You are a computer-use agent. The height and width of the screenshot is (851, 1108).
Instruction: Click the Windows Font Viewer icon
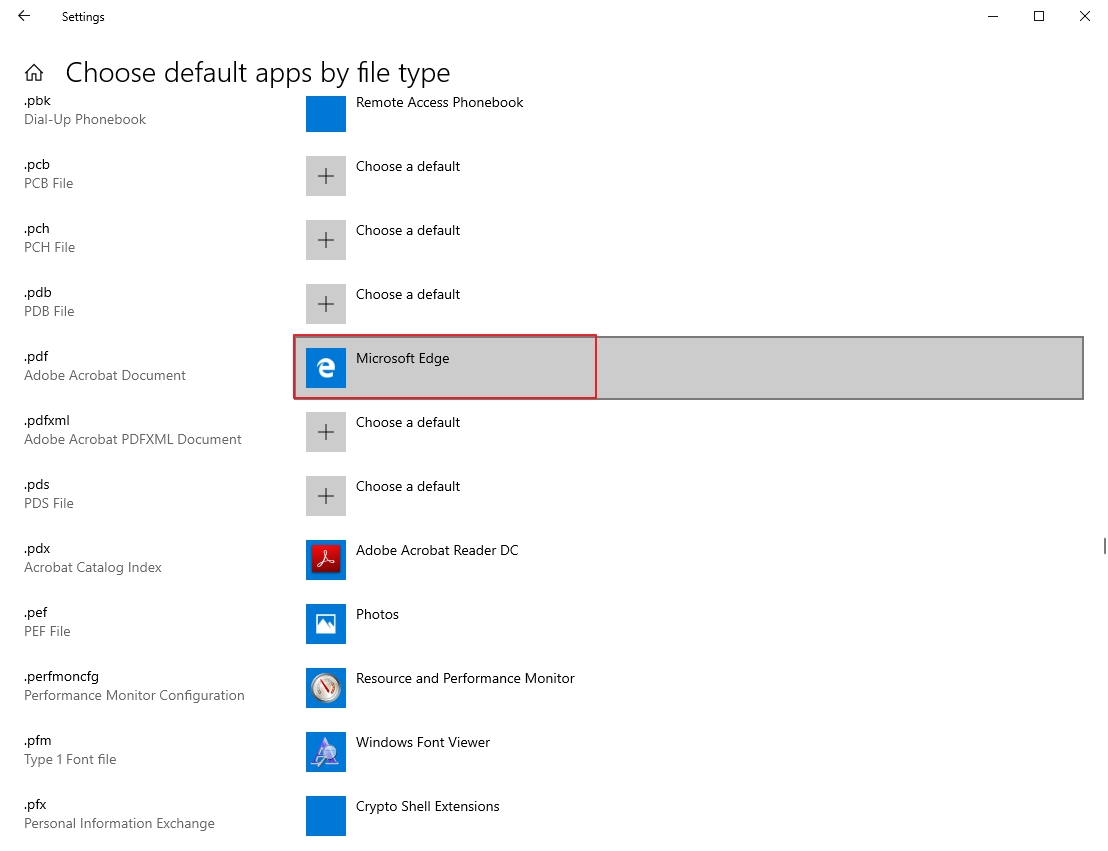pos(326,752)
